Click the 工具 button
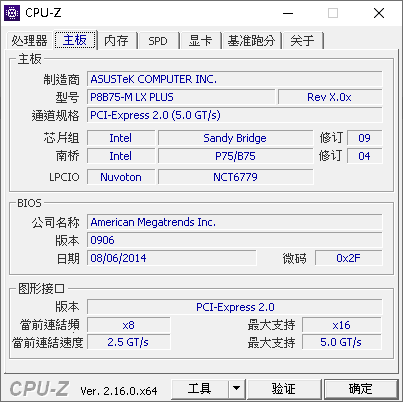 [x=200, y=389]
